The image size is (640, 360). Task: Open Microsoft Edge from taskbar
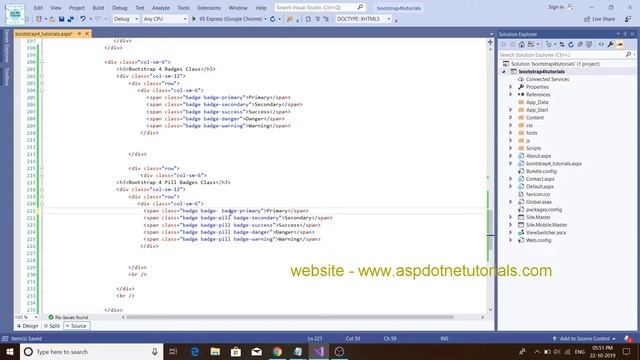[195, 351]
